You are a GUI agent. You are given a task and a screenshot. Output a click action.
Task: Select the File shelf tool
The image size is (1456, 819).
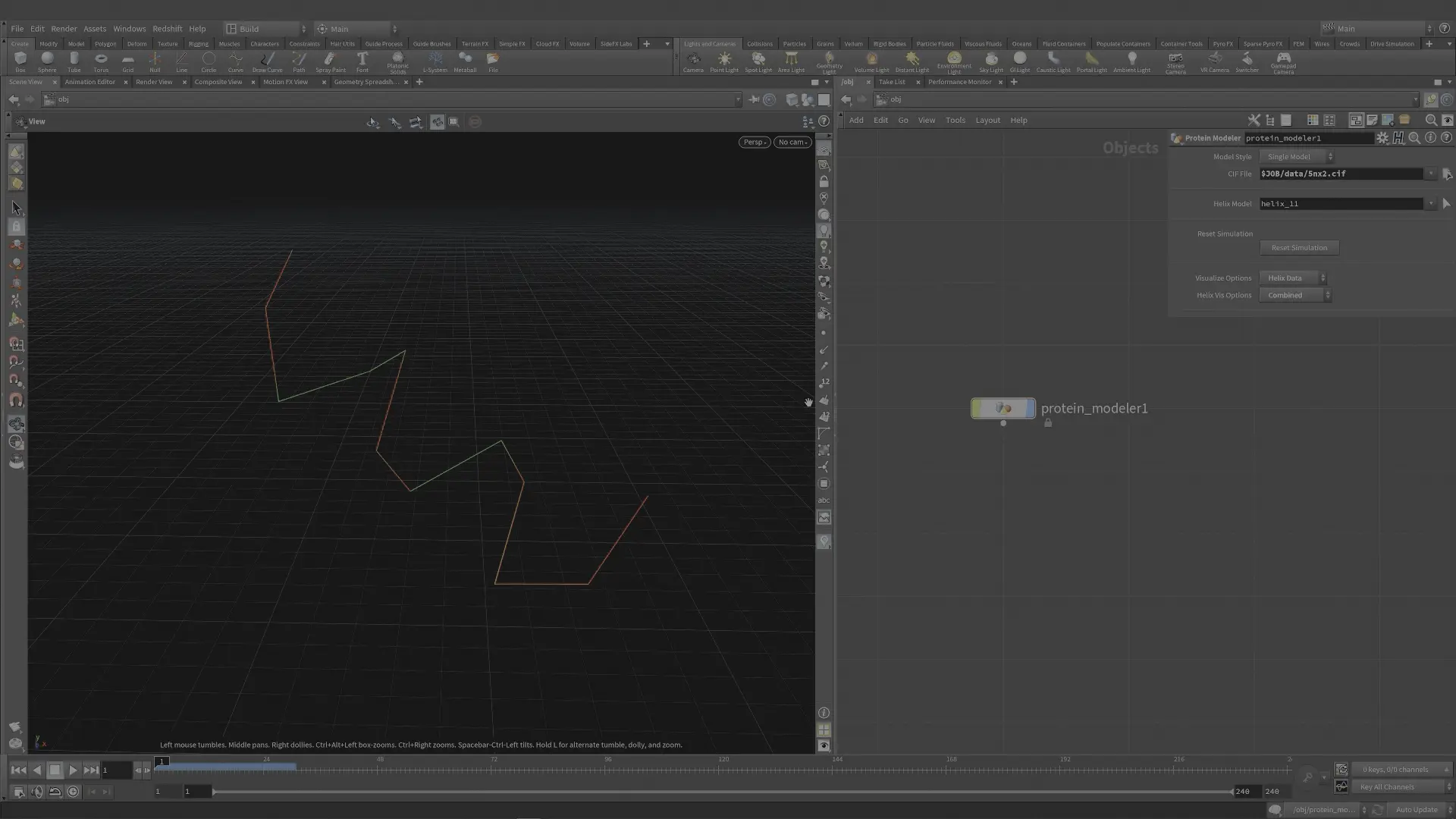(493, 61)
